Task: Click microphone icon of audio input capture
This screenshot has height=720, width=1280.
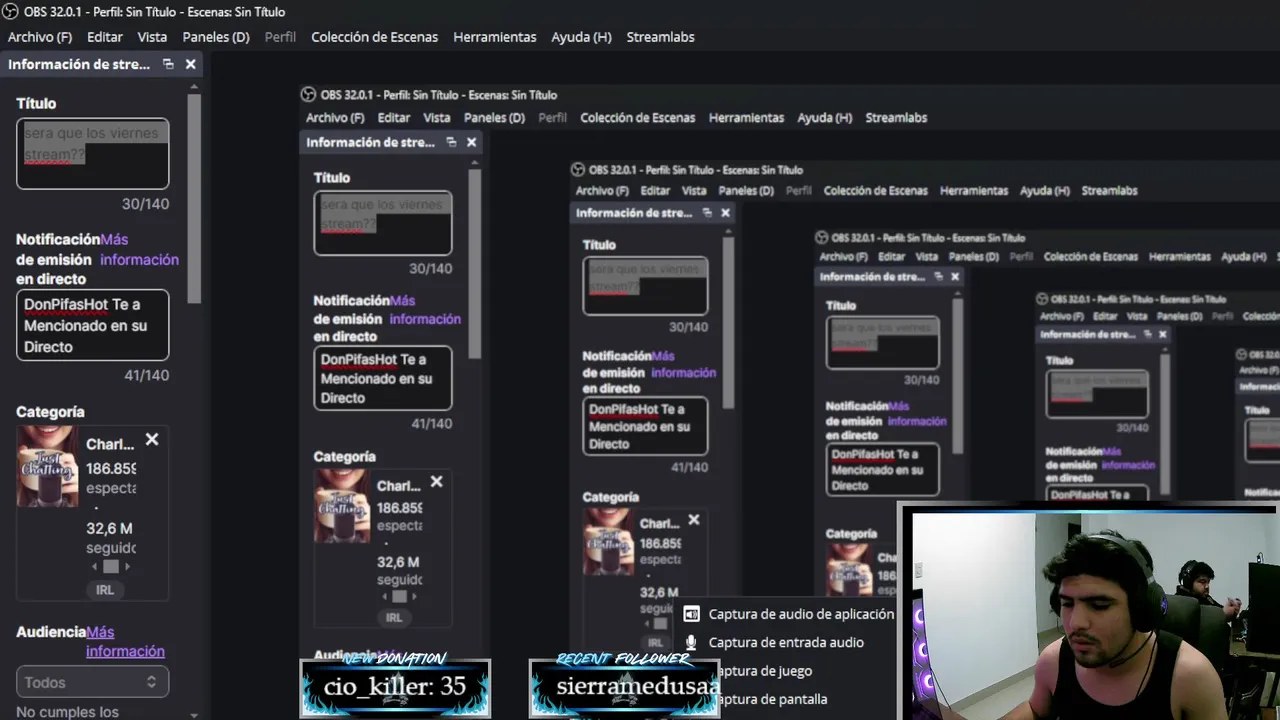Action: 691,642
